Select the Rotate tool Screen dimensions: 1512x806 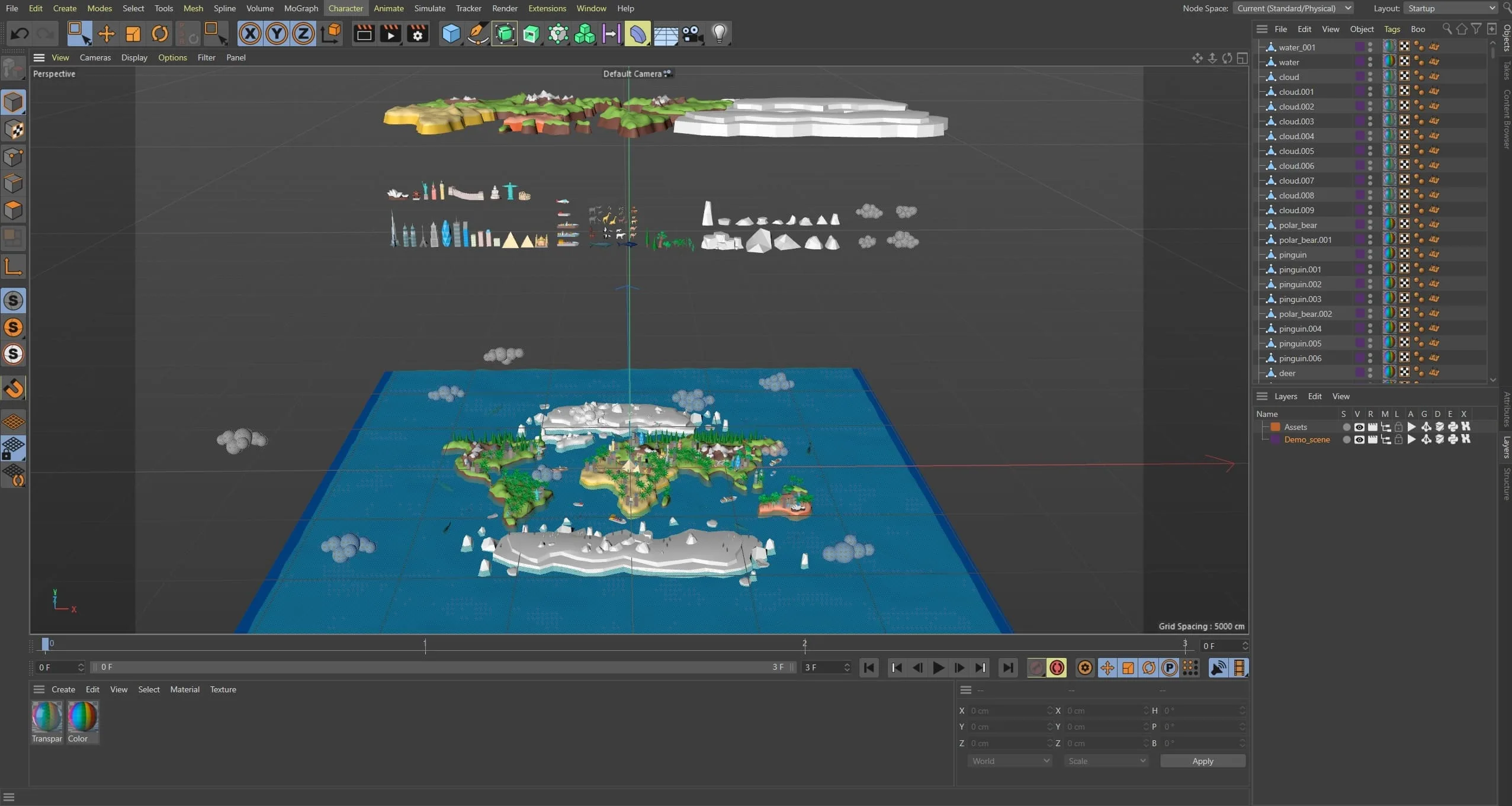pos(159,34)
